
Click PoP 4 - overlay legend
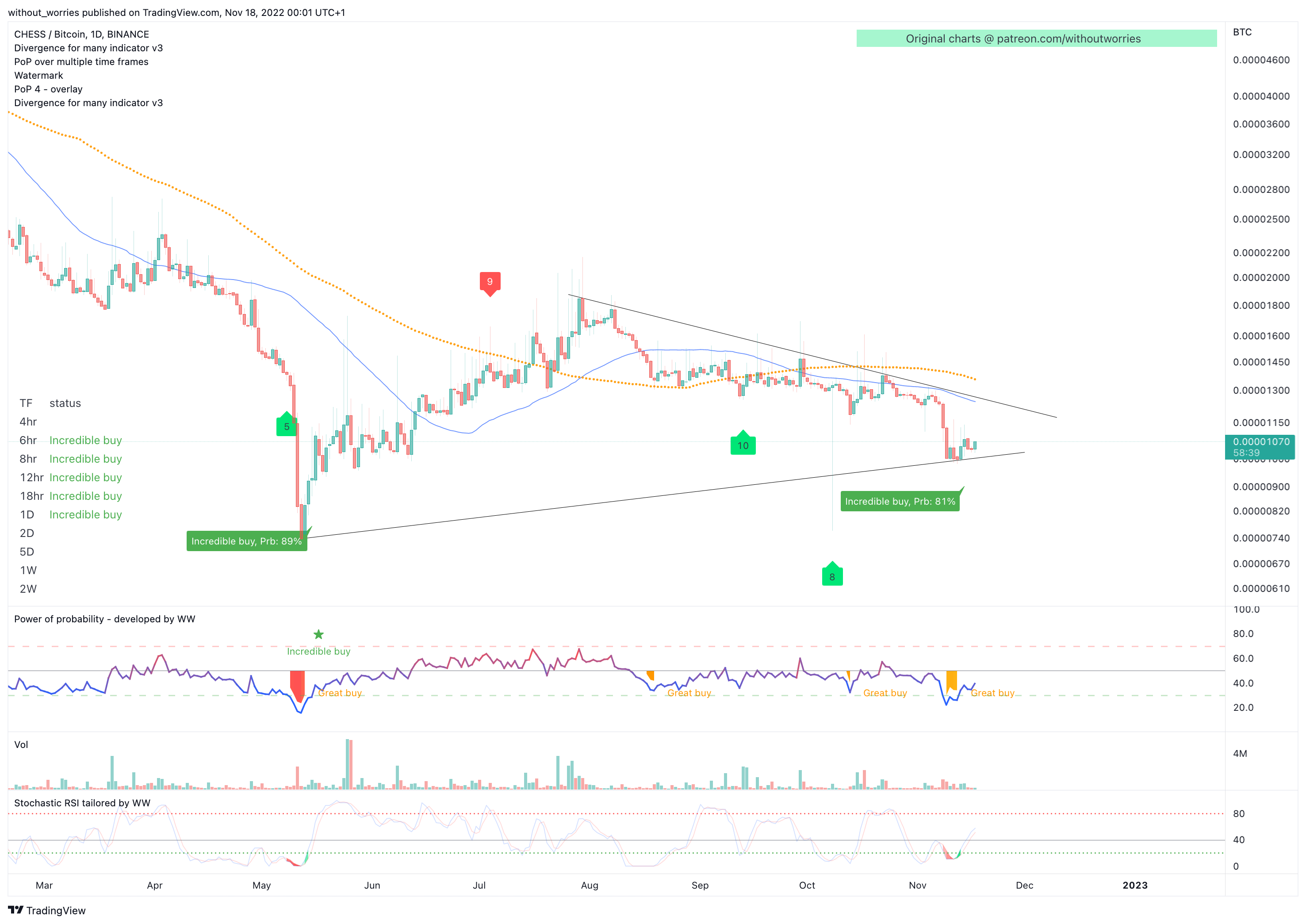pyautogui.click(x=48, y=89)
